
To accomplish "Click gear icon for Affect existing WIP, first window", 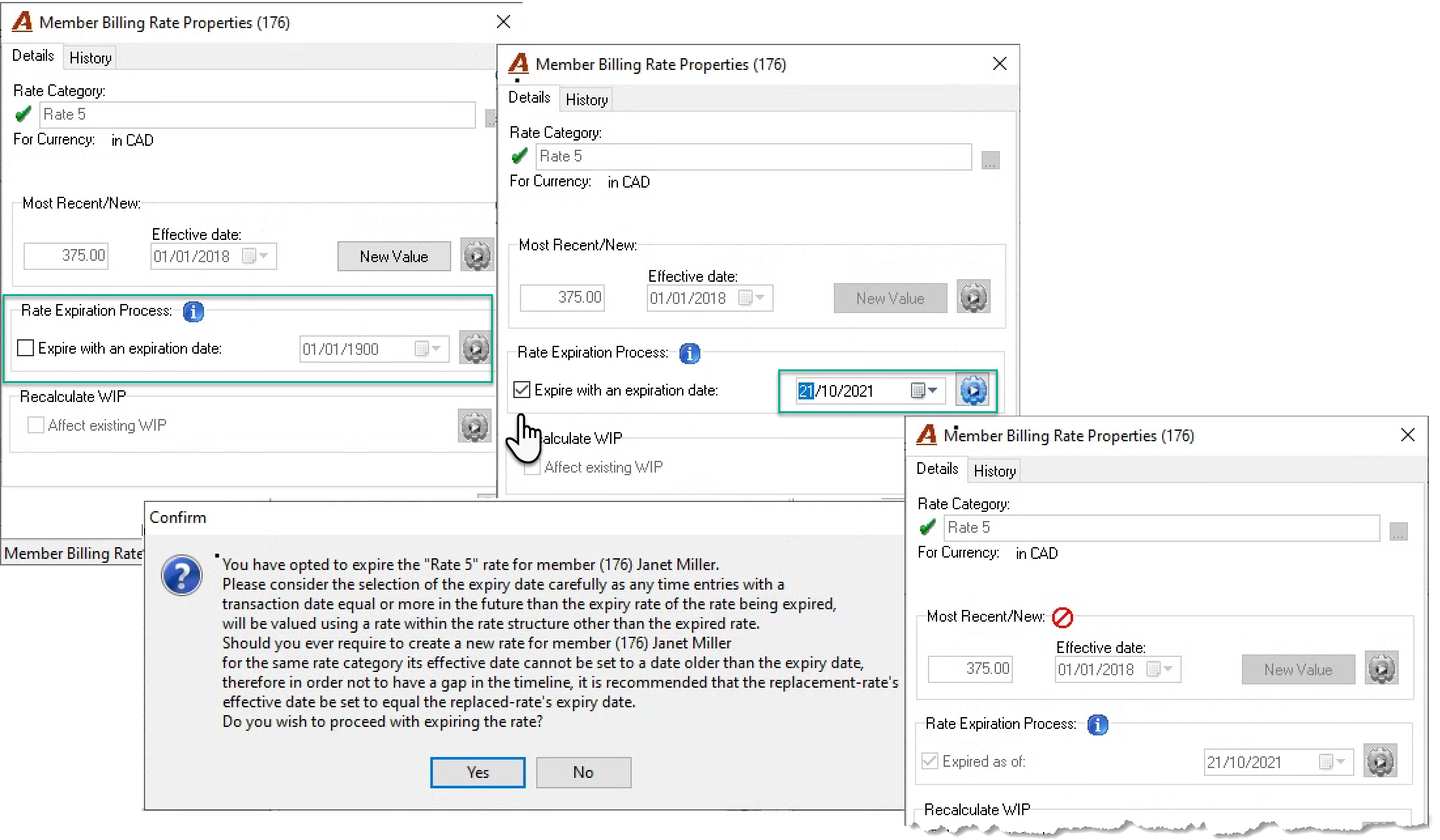I will [475, 426].
